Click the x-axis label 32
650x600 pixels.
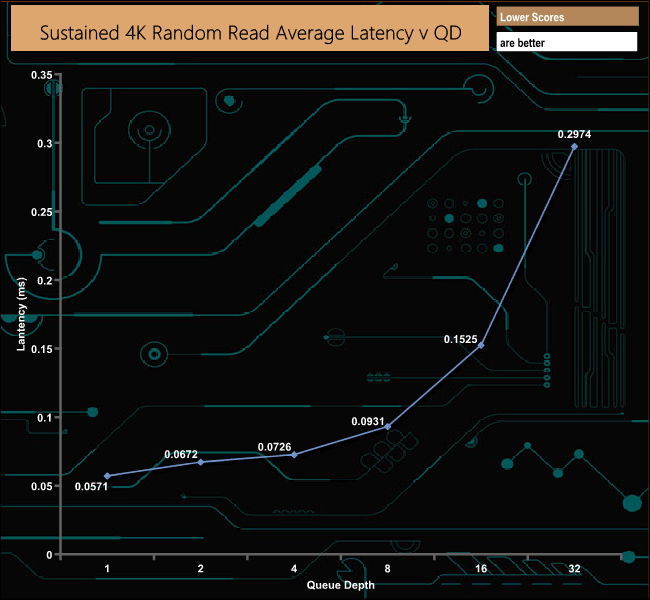pos(574,568)
